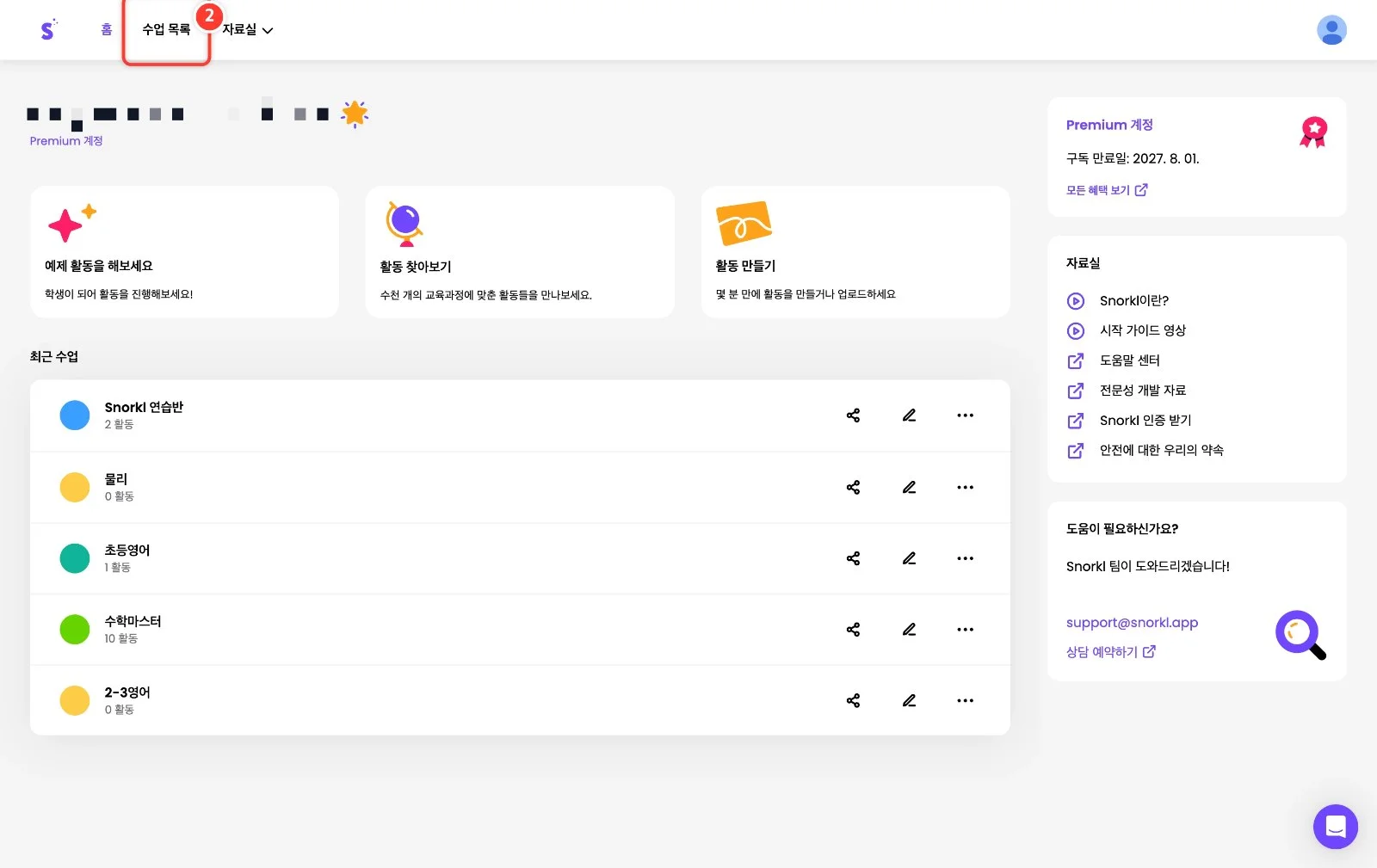The height and width of the screenshot is (868, 1377).
Task: Click the blue Snorkl 연습반 color circle
Action: (x=75, y=416)
